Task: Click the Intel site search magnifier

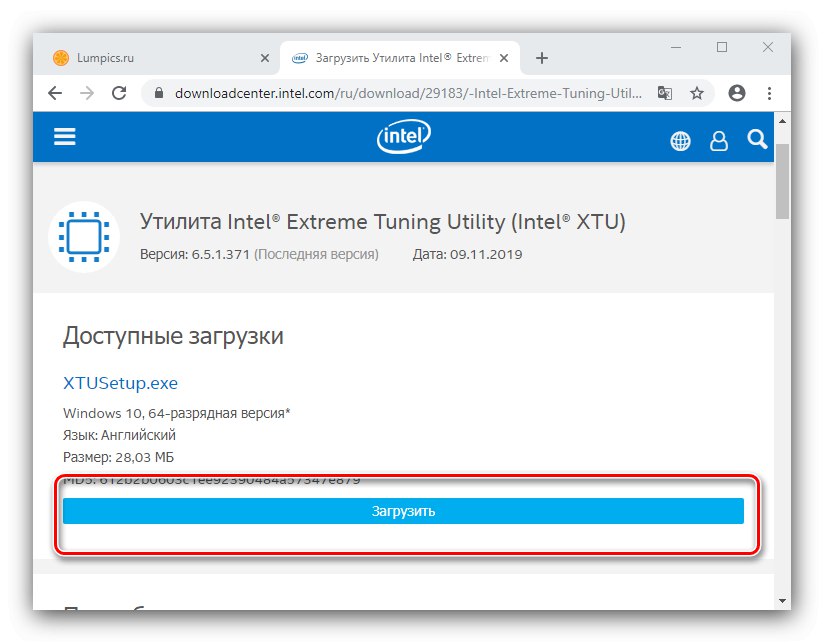Action: point(756,139)
